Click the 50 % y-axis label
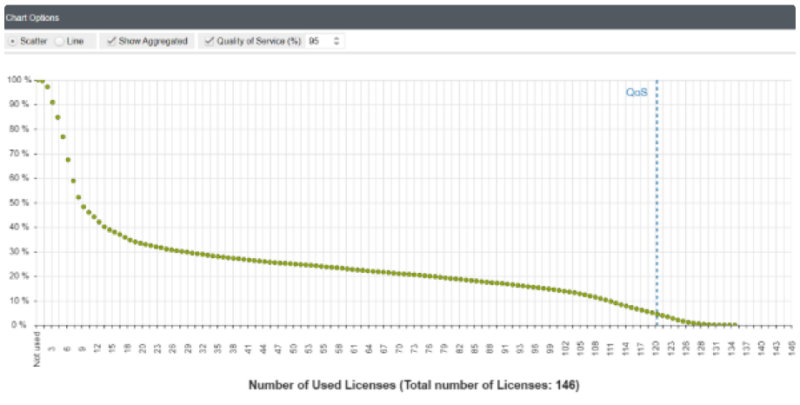 (17, 202)
